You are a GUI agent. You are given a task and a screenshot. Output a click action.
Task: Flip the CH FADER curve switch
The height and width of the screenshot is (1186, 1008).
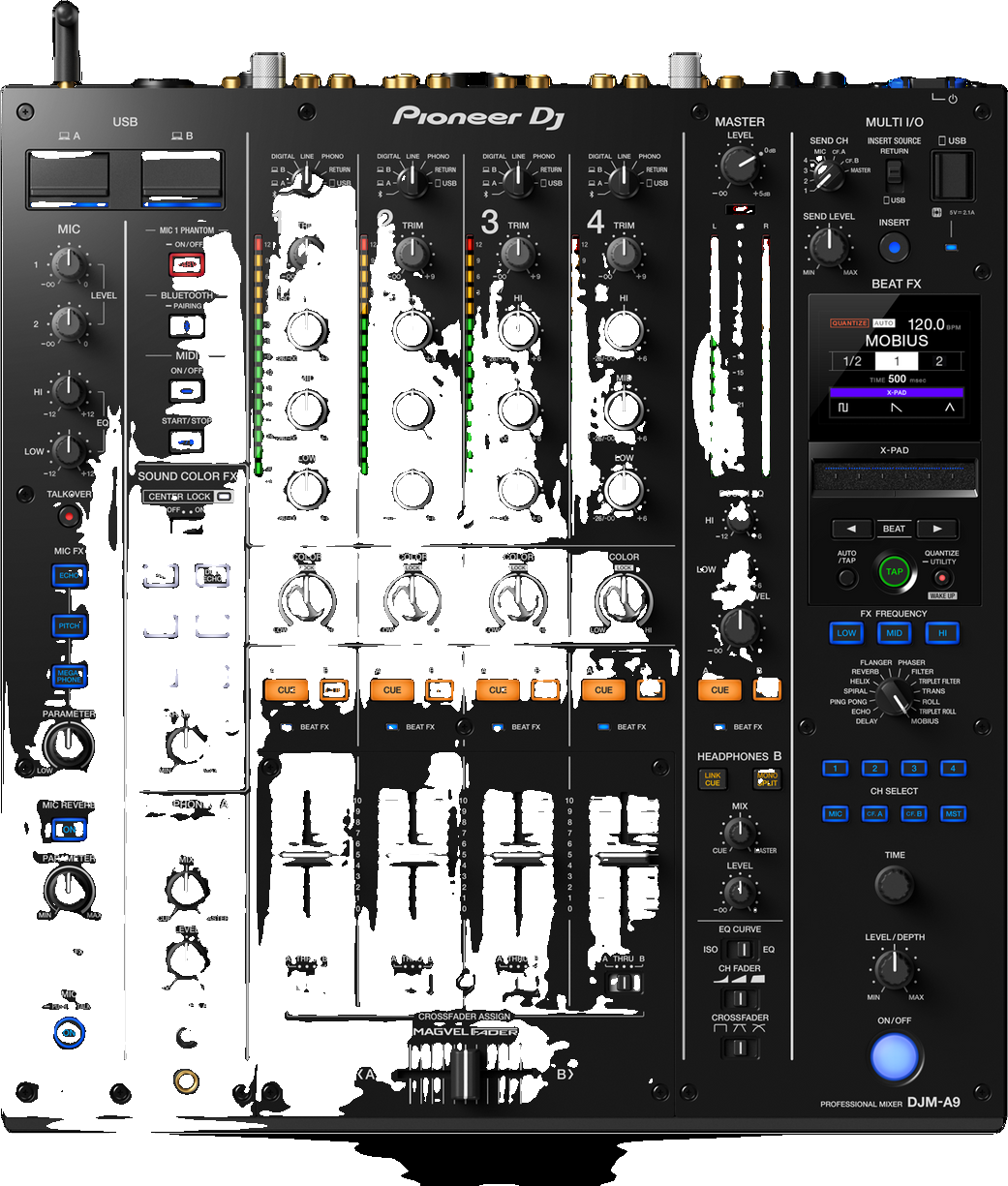(x=740, y=998)
